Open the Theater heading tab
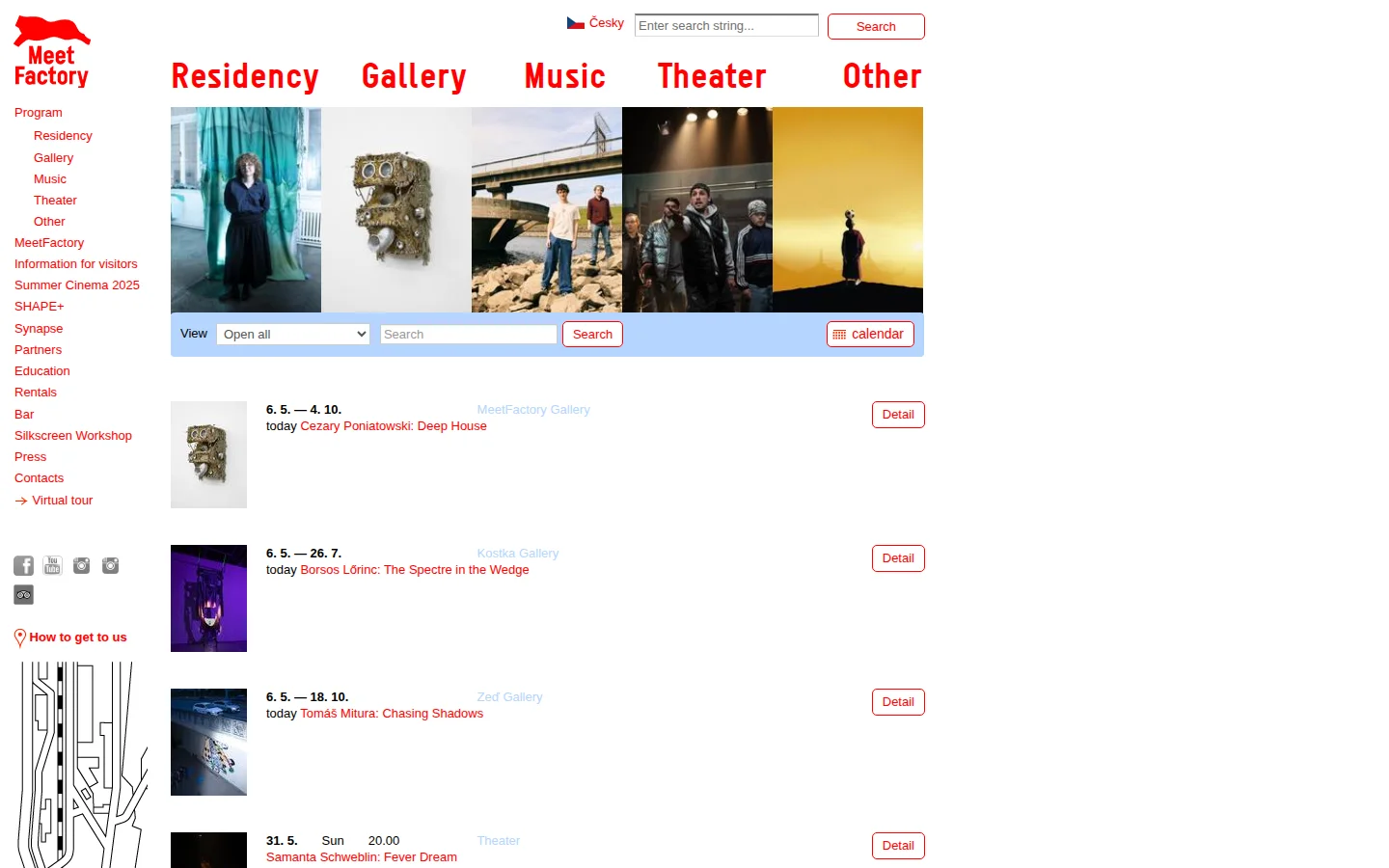 tap(712, 76)
